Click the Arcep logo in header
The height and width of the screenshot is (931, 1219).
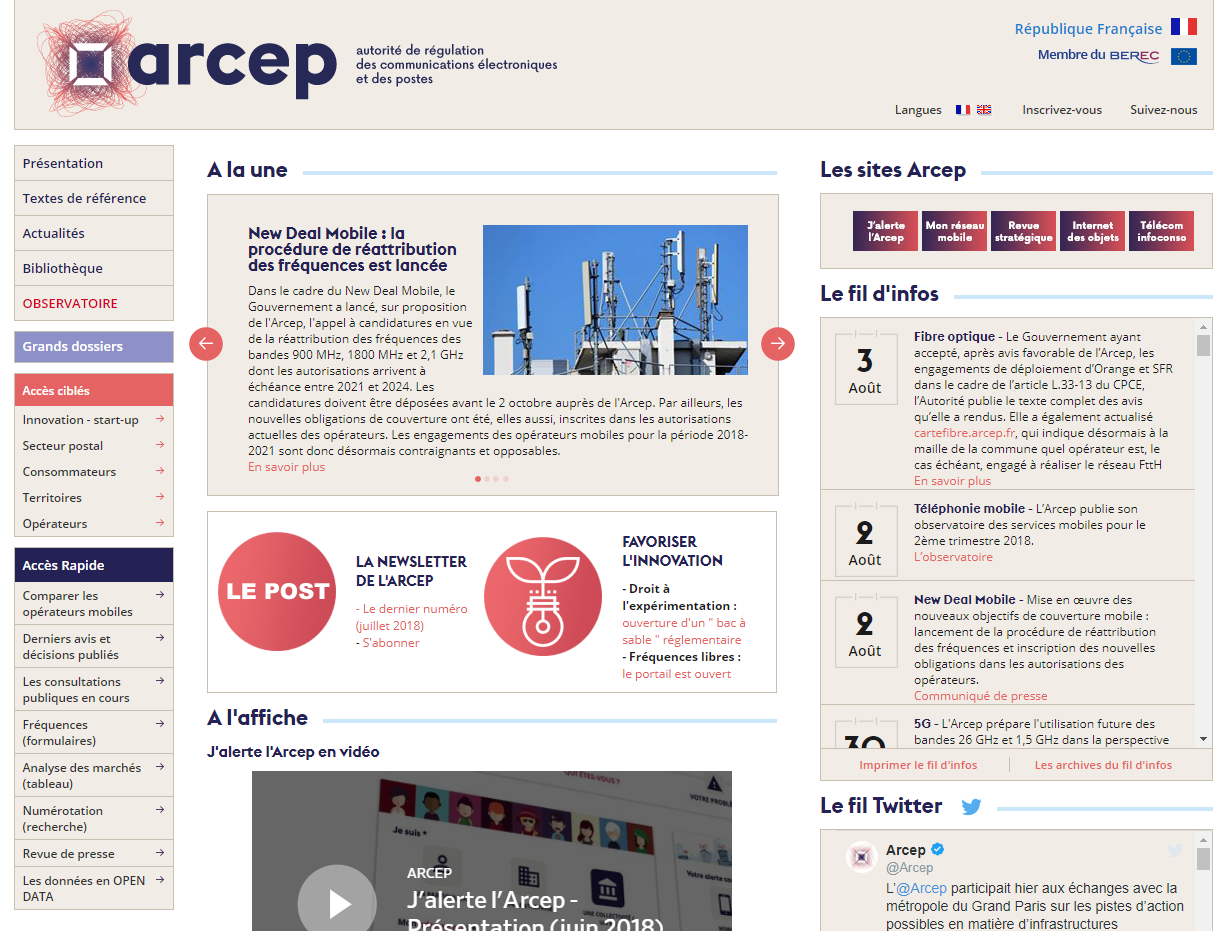click(185, 65)
